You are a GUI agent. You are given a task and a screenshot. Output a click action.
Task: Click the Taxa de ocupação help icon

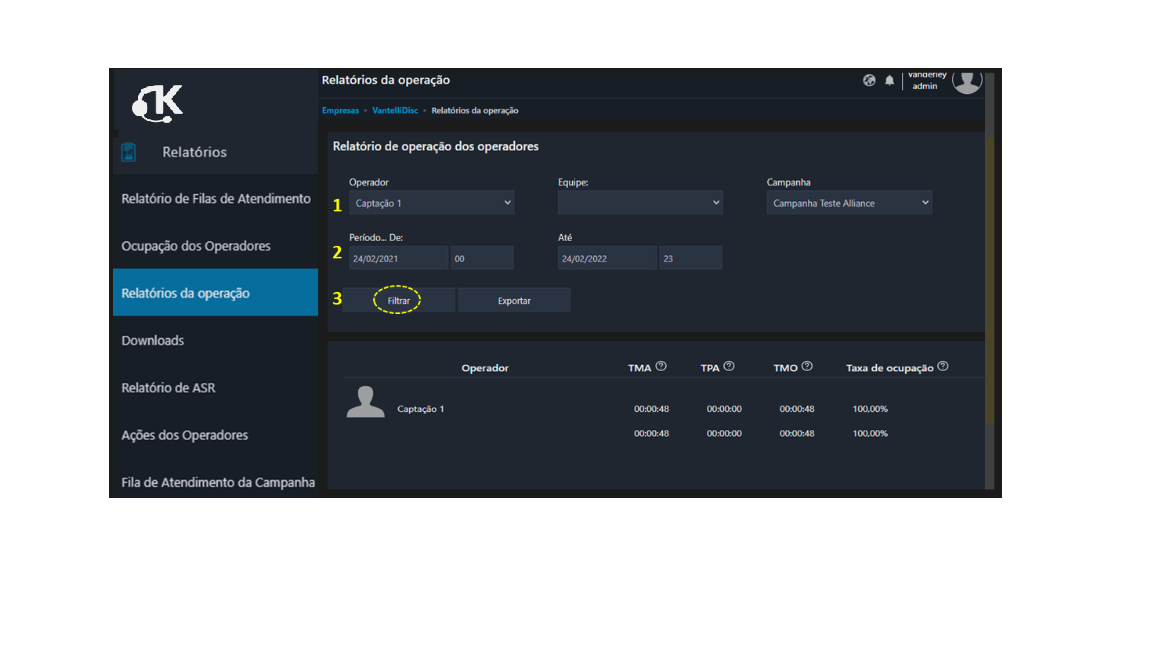(943, 366)
